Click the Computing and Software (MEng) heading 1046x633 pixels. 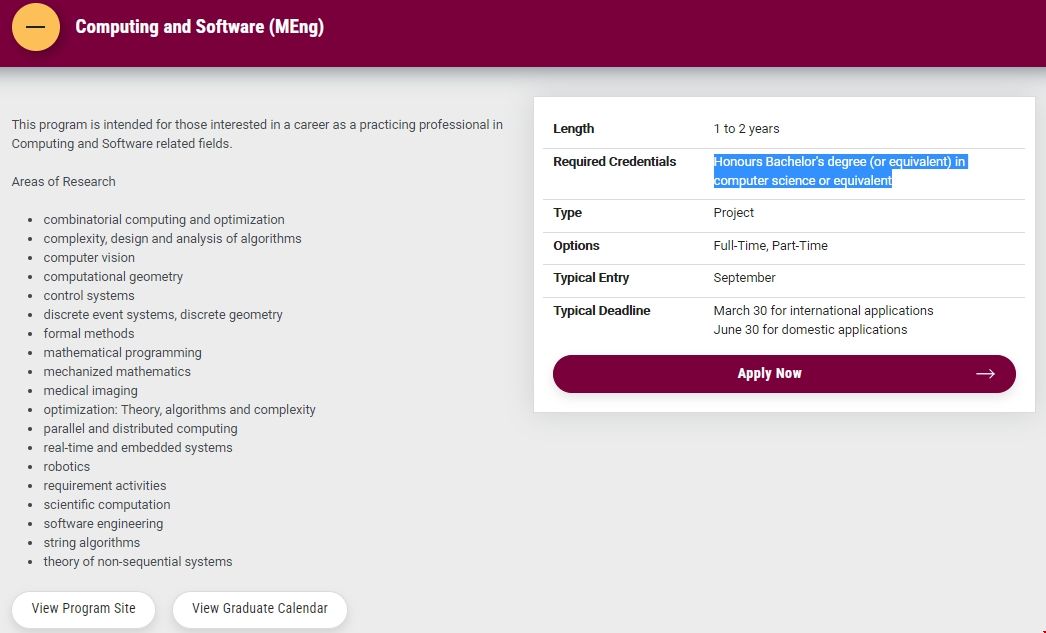point(199,27)
